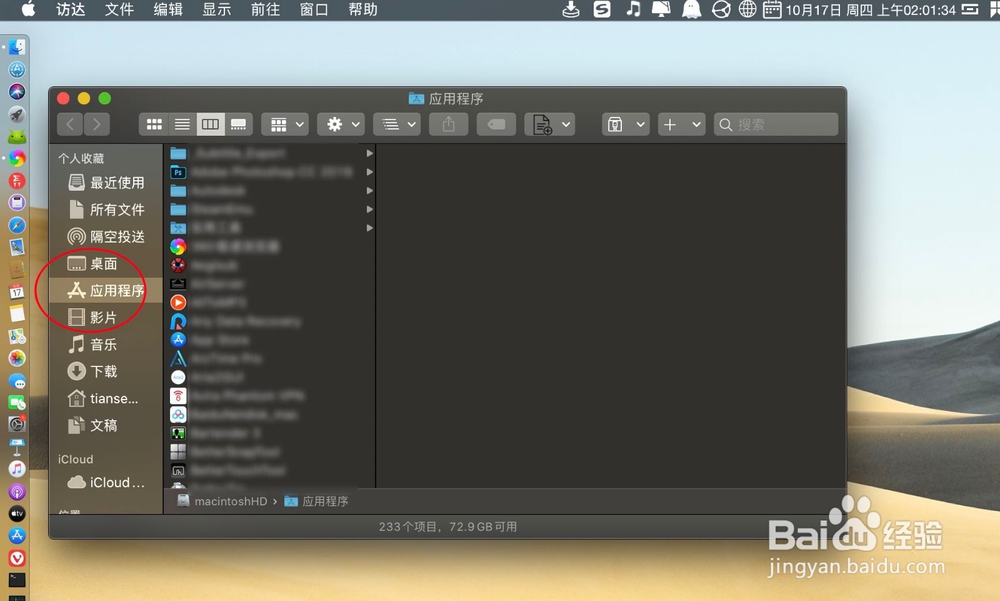Open Vivaldi browser from the Dock

(17, 558)
